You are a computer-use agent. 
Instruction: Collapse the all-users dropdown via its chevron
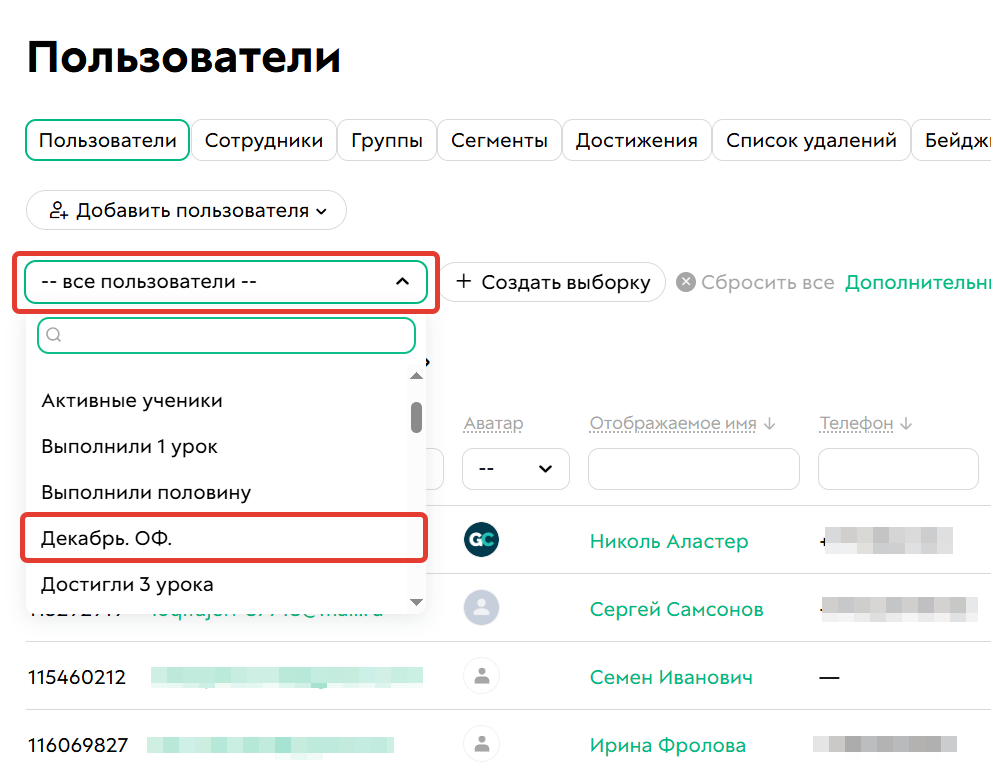coord(402,282)
